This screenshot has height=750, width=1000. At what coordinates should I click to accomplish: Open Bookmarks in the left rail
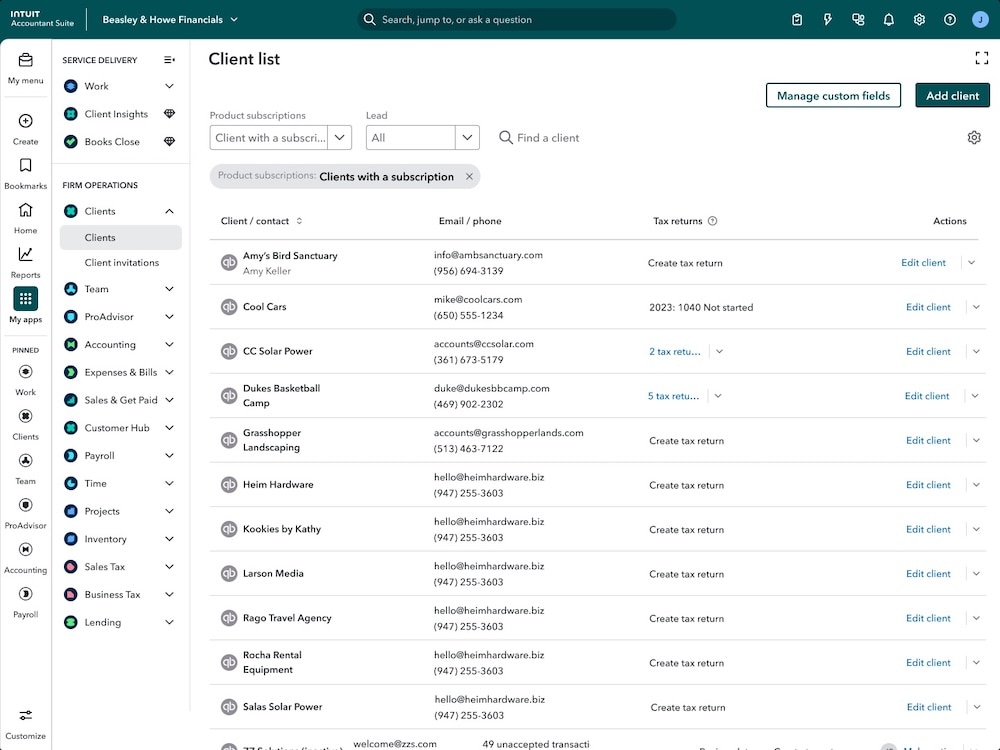24,166
